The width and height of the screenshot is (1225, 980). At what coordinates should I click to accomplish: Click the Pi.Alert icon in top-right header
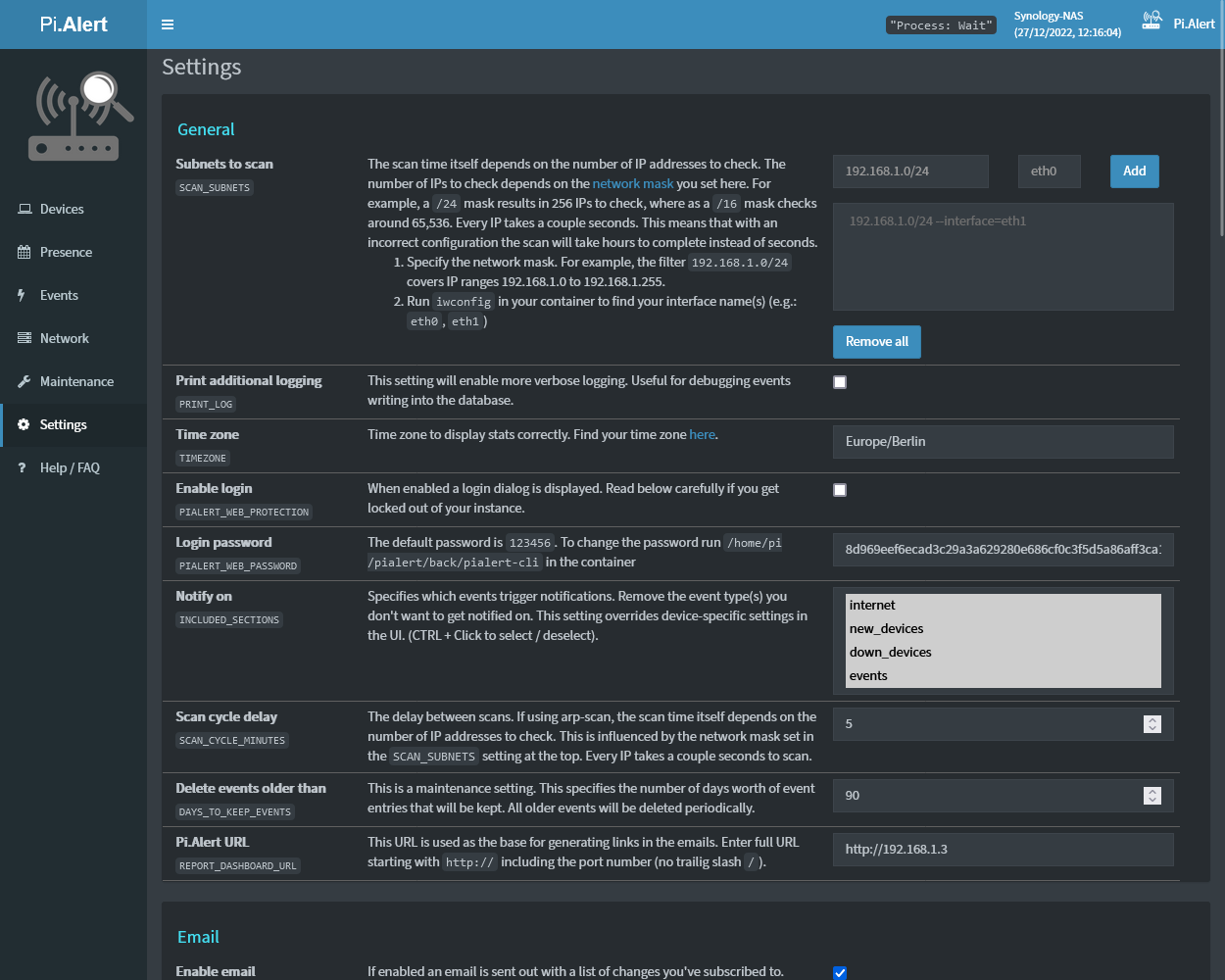(x=1151, y=22)
